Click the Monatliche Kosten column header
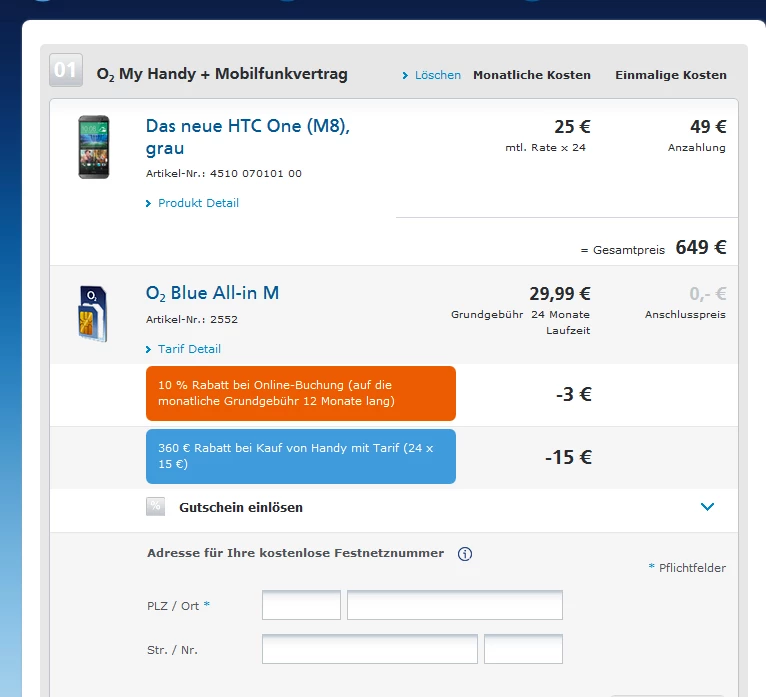This screenshot has width=766, height=697. pos(532,75)
